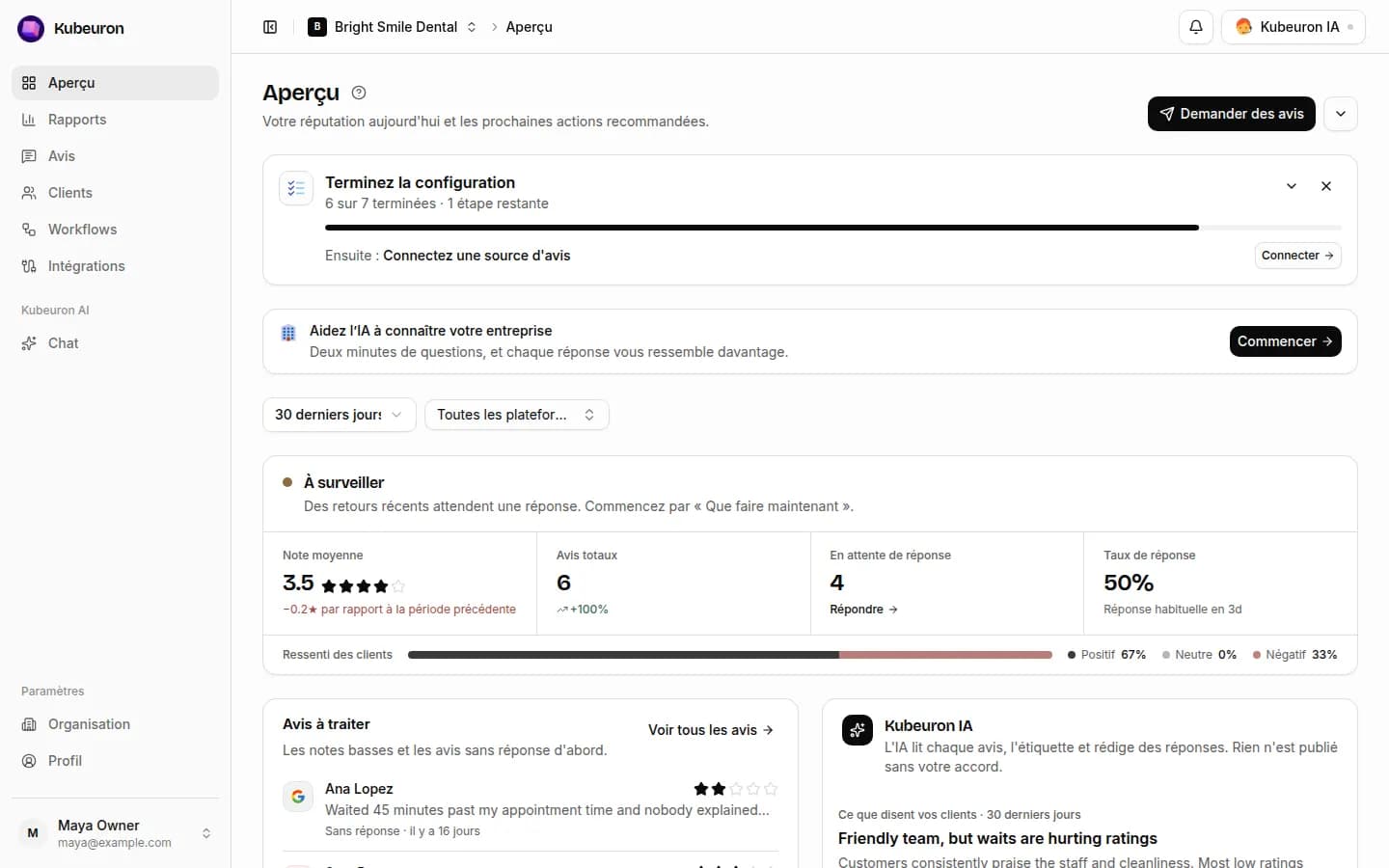Dismiss the Terminez la configuration card
This screenshot has width=1389, height=868.
(1326, 186)
